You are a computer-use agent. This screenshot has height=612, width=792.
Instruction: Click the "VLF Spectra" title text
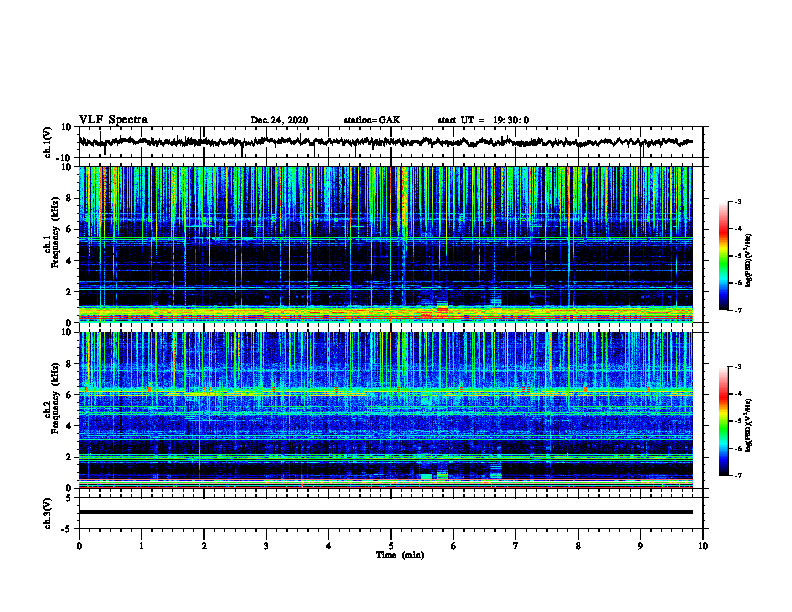click(x=113, y=120)
